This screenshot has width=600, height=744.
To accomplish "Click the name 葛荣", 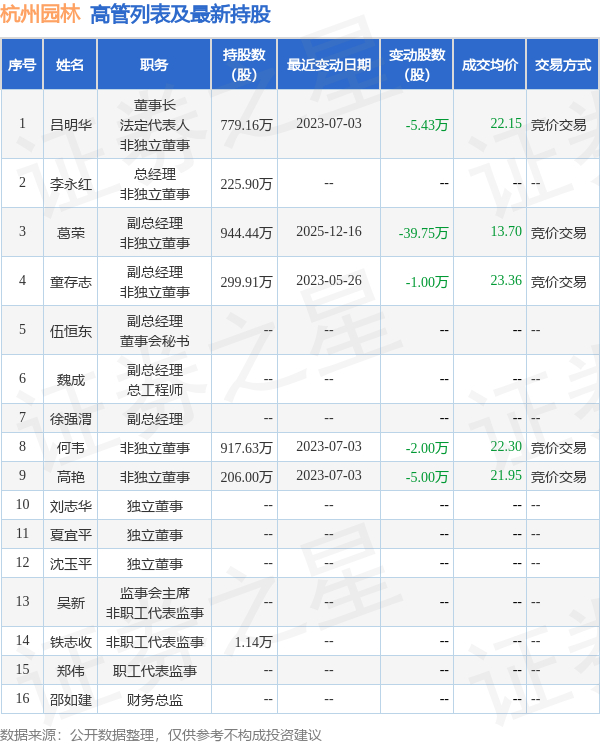I will pos(71,232).
